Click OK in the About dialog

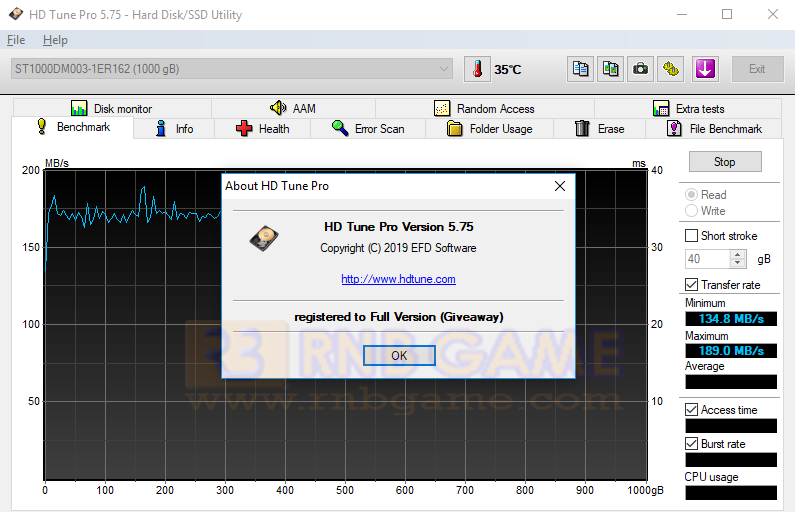click(x=399, y=355)
